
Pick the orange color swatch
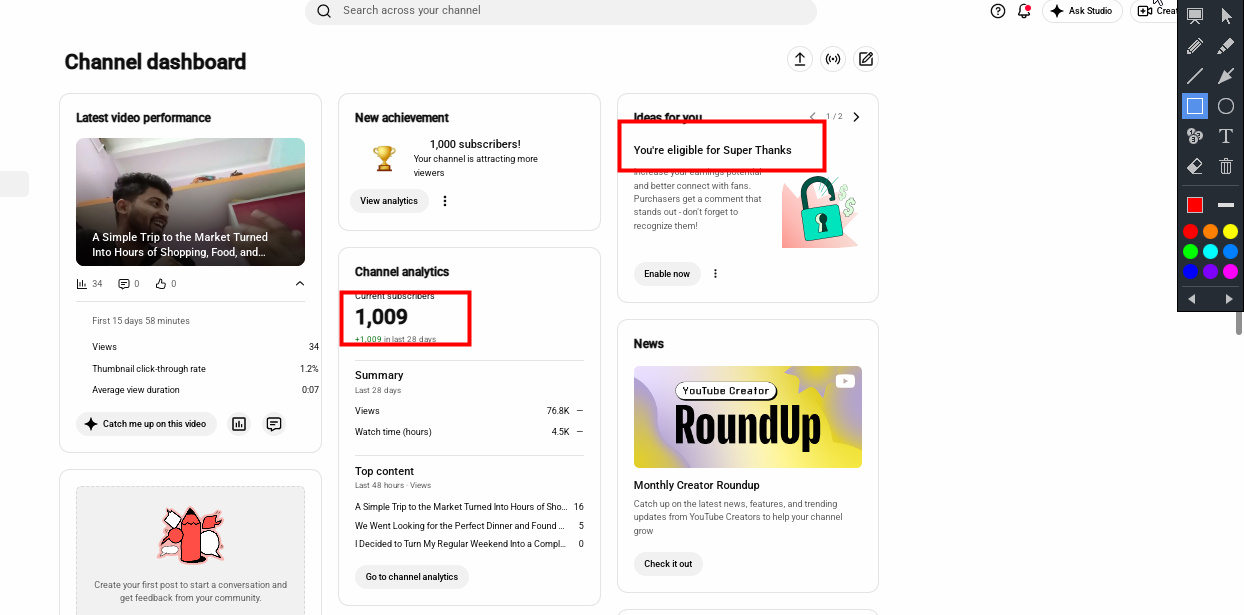click(x=1210, y=232)
